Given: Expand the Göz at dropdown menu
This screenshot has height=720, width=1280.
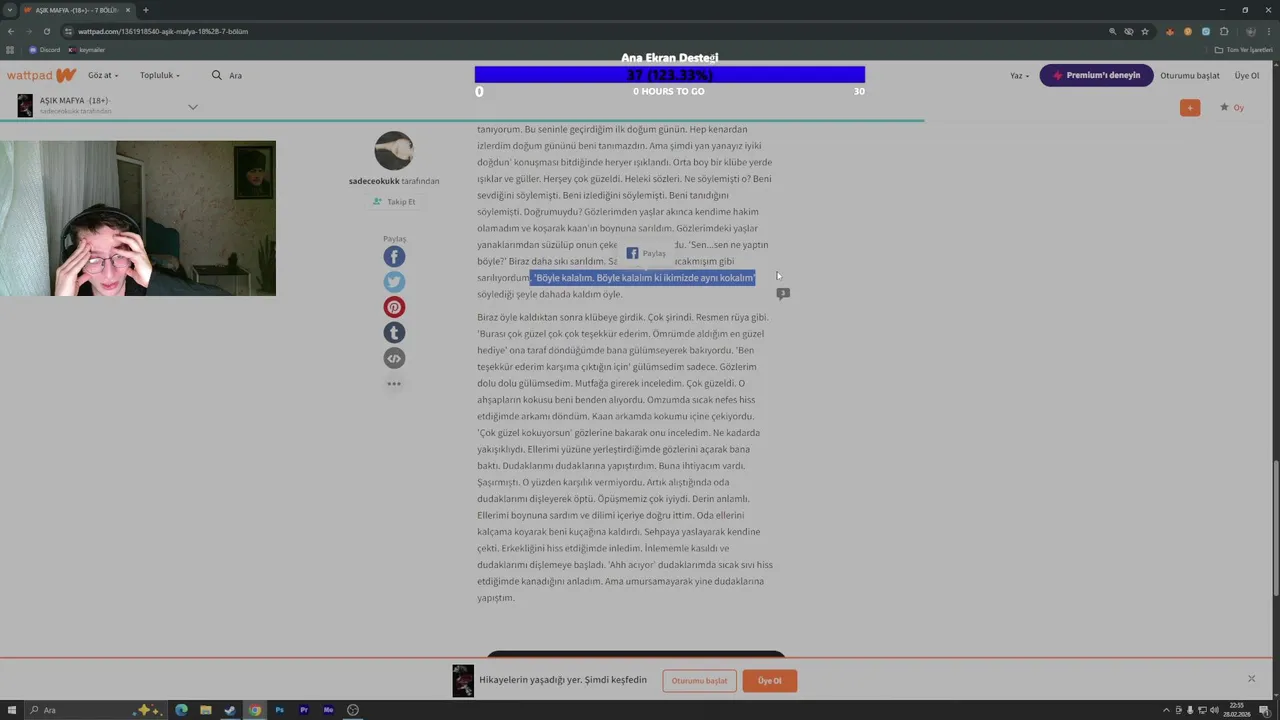Looking at the screenshot, I should (x=103, y=75).
